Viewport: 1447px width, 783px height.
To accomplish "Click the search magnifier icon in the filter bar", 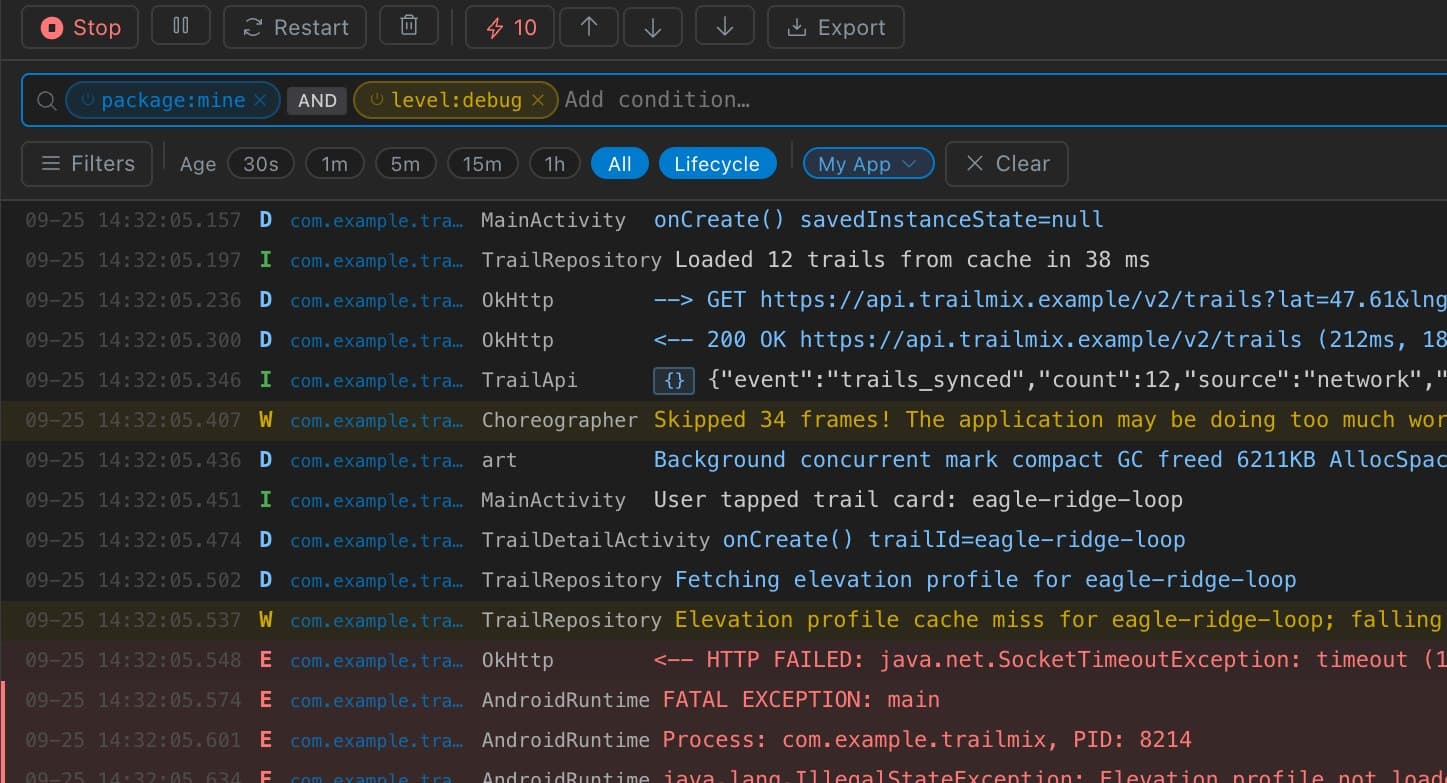I will (x=46, y=100).
